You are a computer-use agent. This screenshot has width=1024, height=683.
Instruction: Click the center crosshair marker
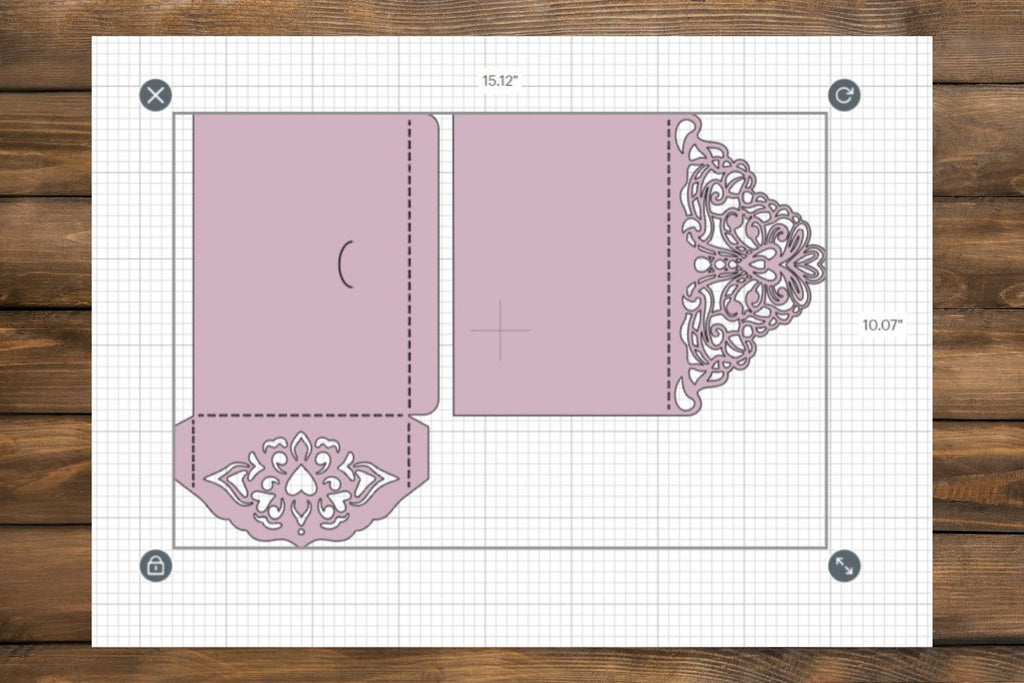tap(500, 330)
